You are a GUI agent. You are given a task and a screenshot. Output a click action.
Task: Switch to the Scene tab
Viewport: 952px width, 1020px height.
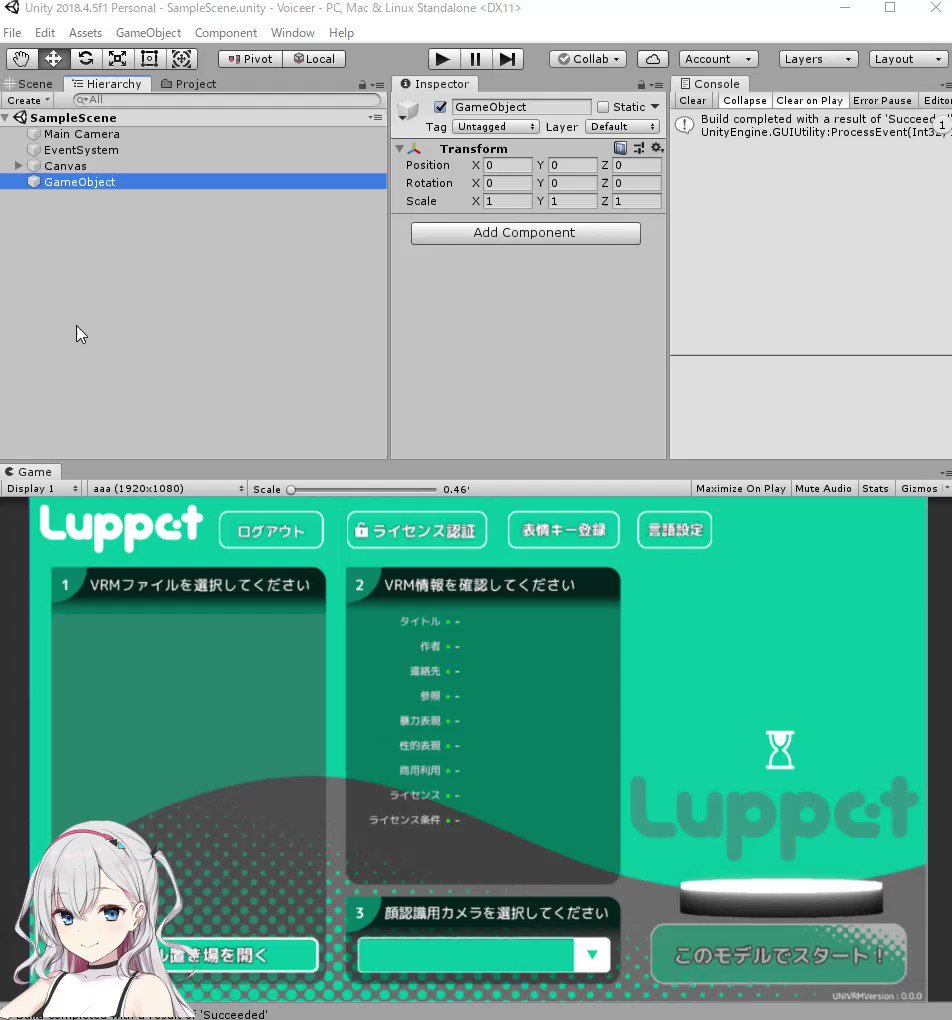[x=29, y=85]
